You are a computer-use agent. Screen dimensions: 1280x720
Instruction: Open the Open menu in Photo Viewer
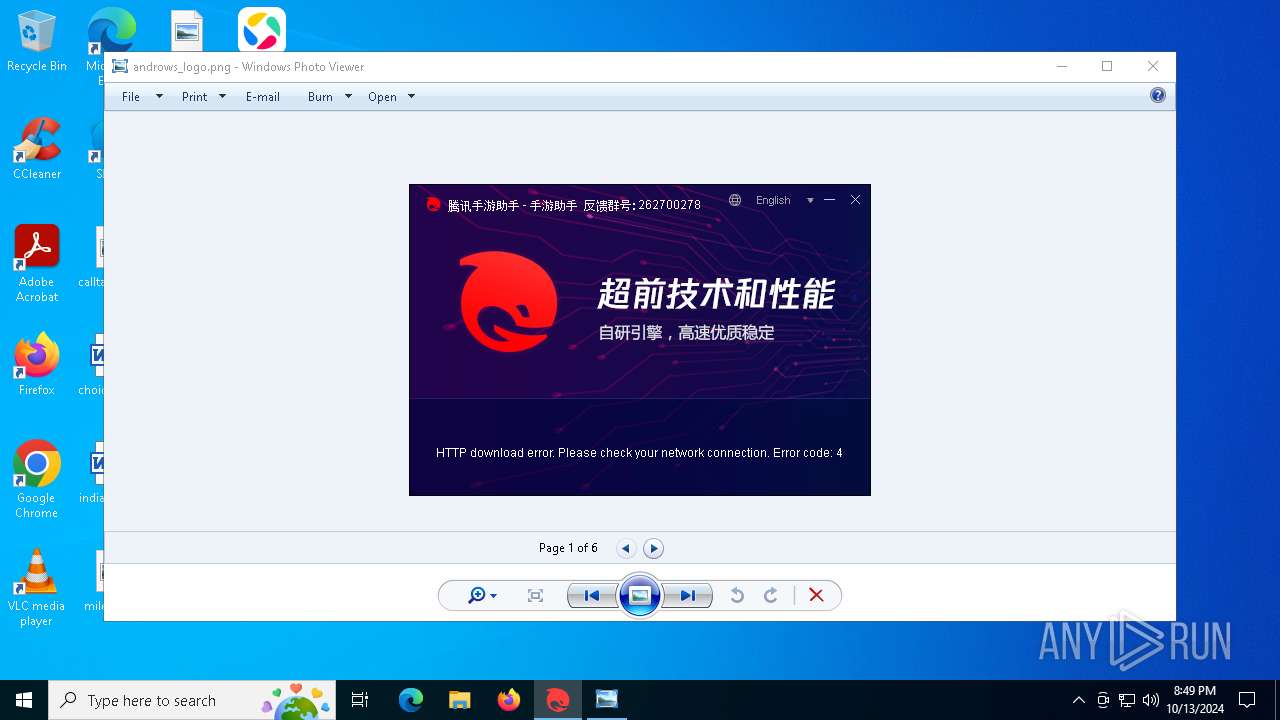pyautogui.click(x=382, y=97)
